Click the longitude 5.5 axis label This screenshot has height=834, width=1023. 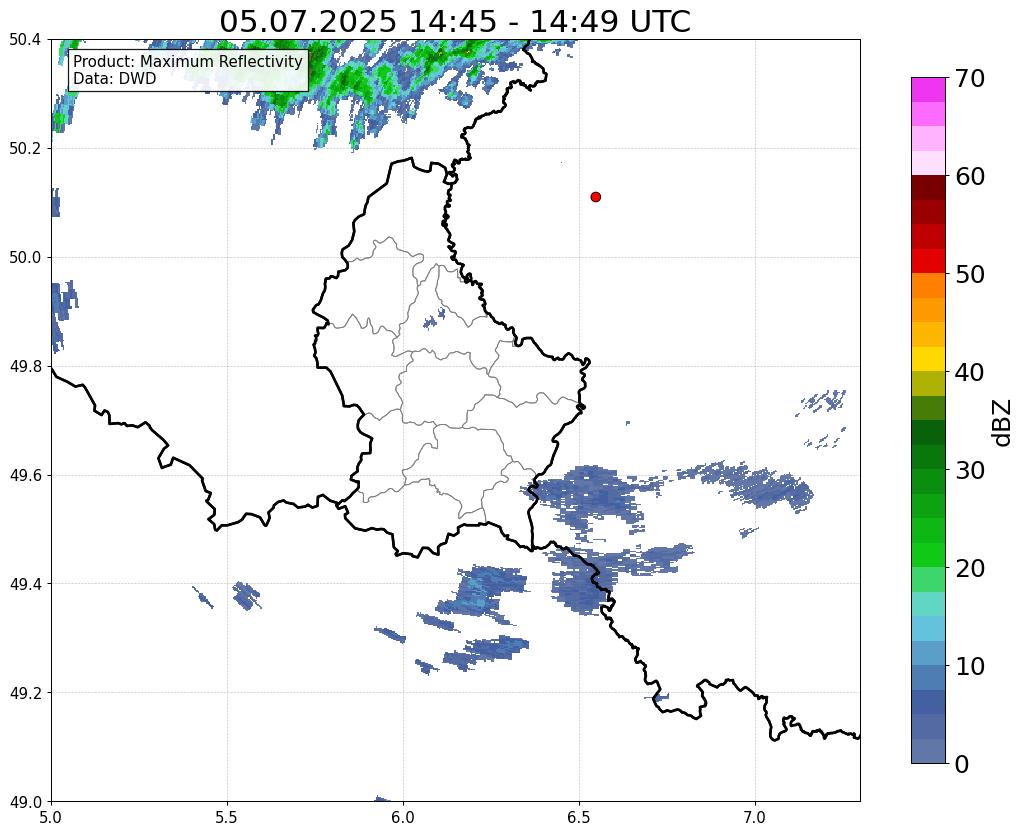(x=227, y=817)
